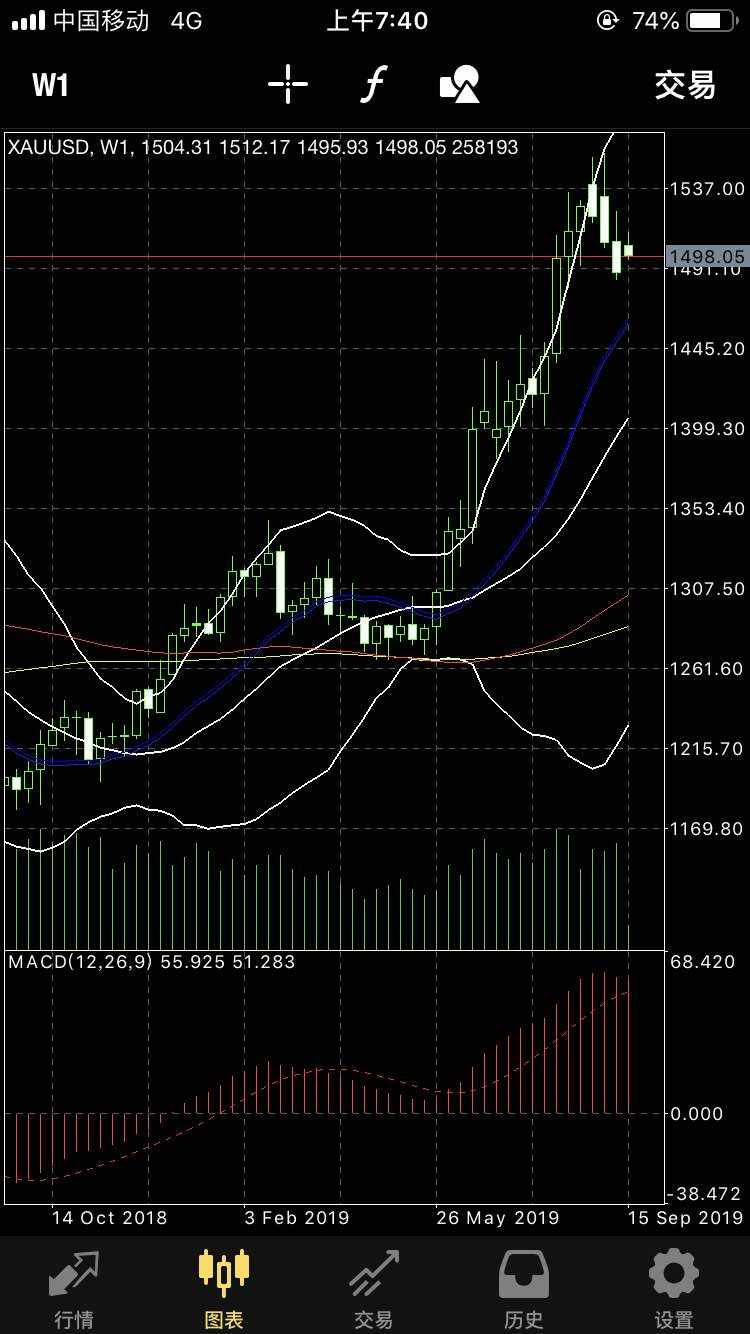Tap the 中国移动 carrier label

[x=101, y=20]
